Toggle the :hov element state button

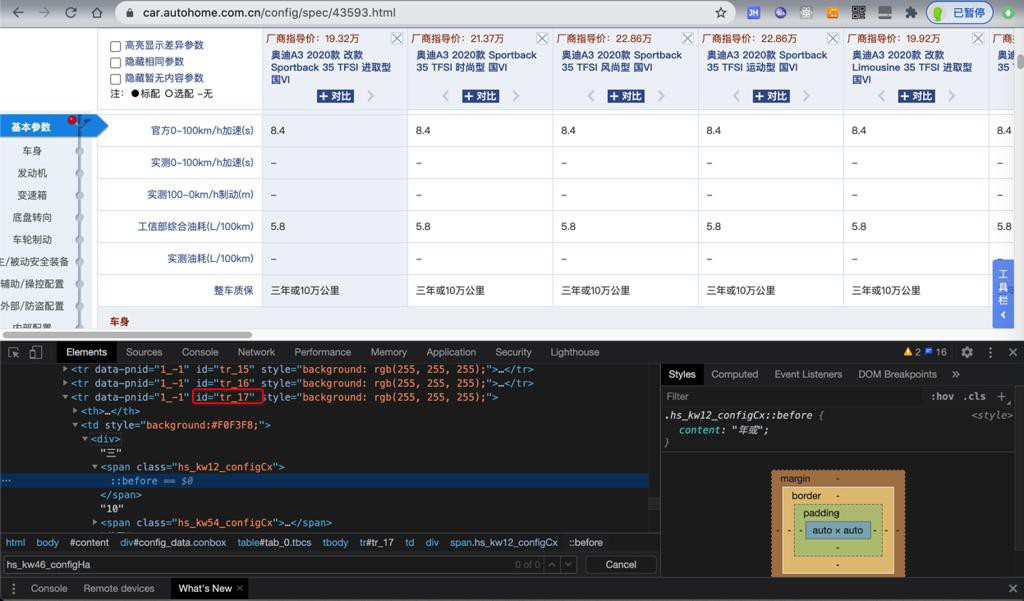[x=942, y=396]
